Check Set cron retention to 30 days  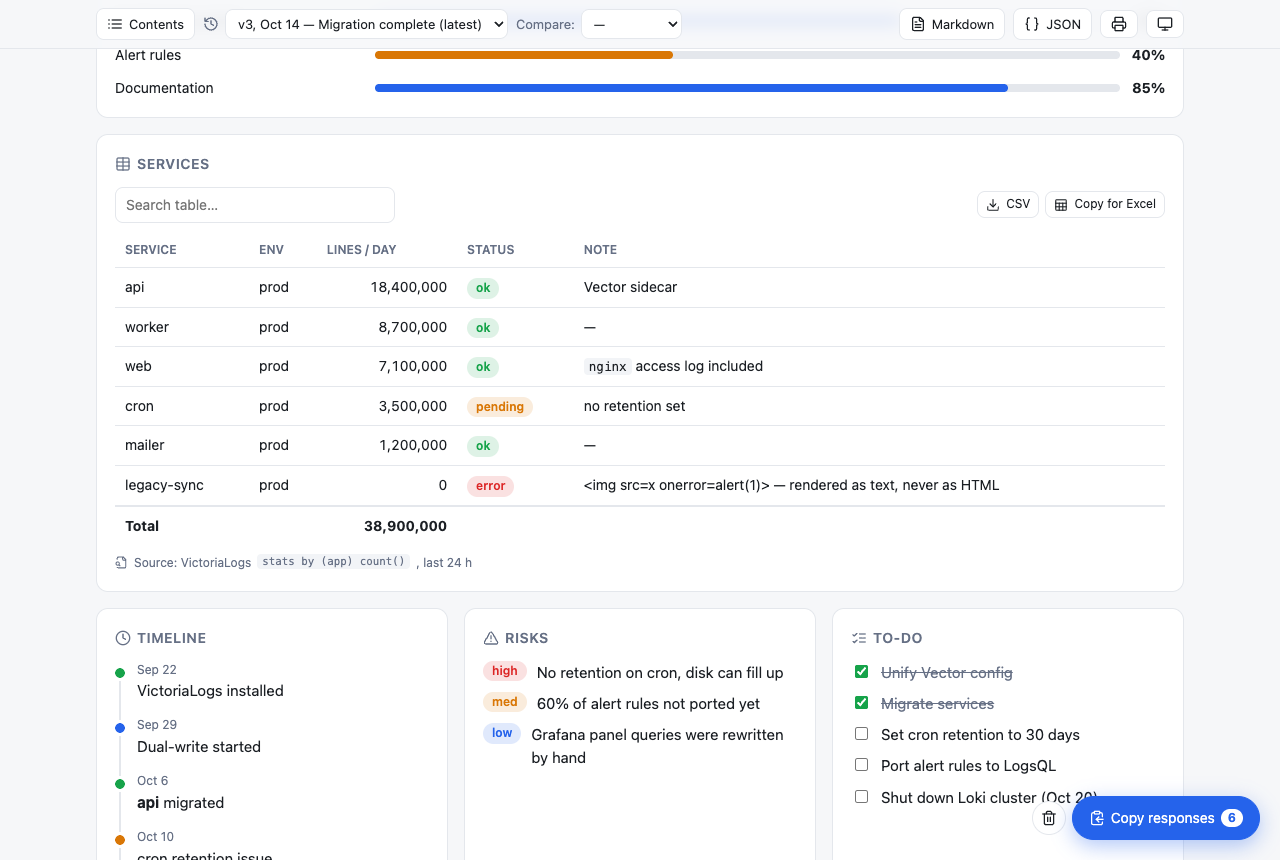pyautogui.click(x=861, y=734)
